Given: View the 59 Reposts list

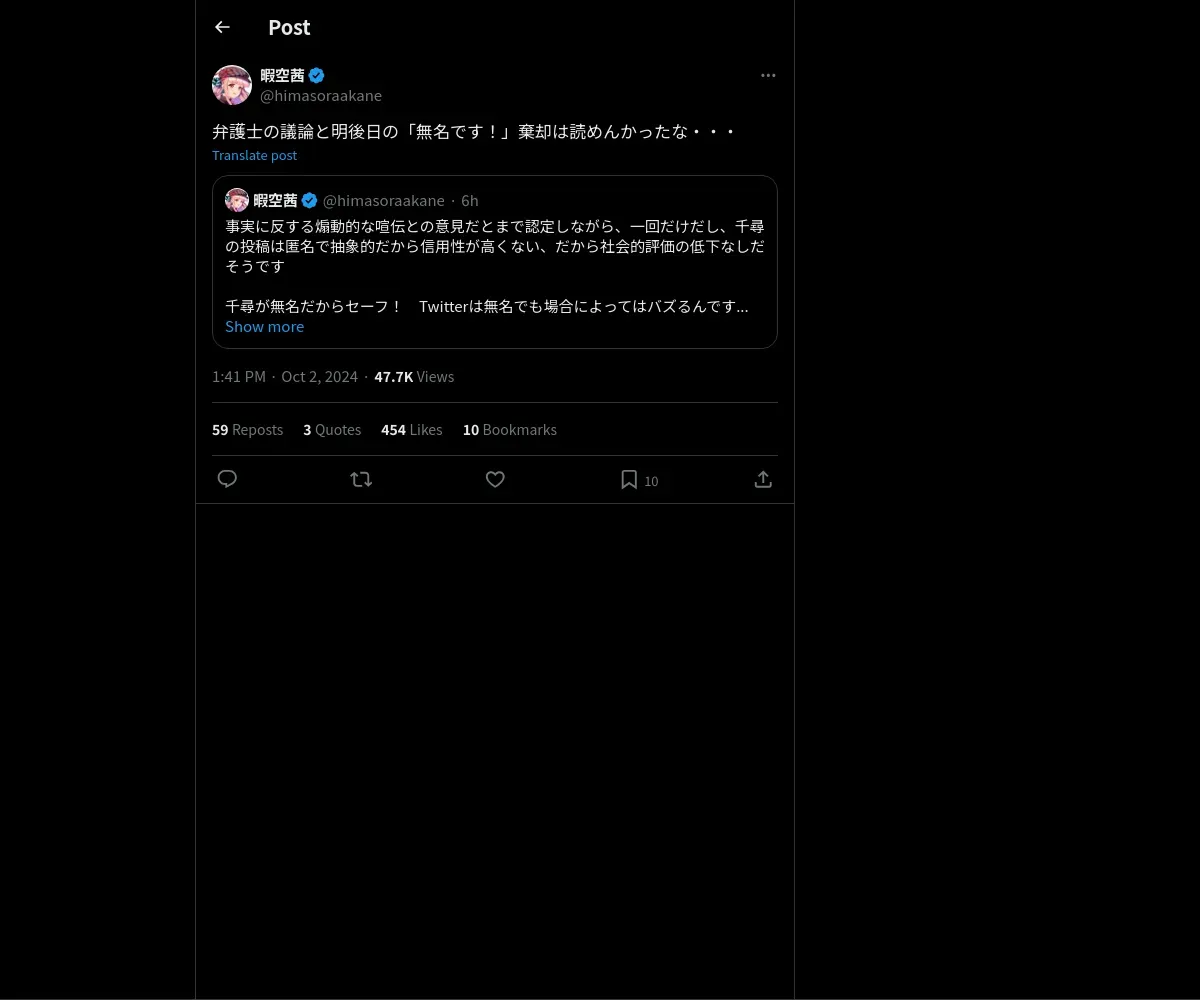Looking at the screenshot, I should [247, 429].
